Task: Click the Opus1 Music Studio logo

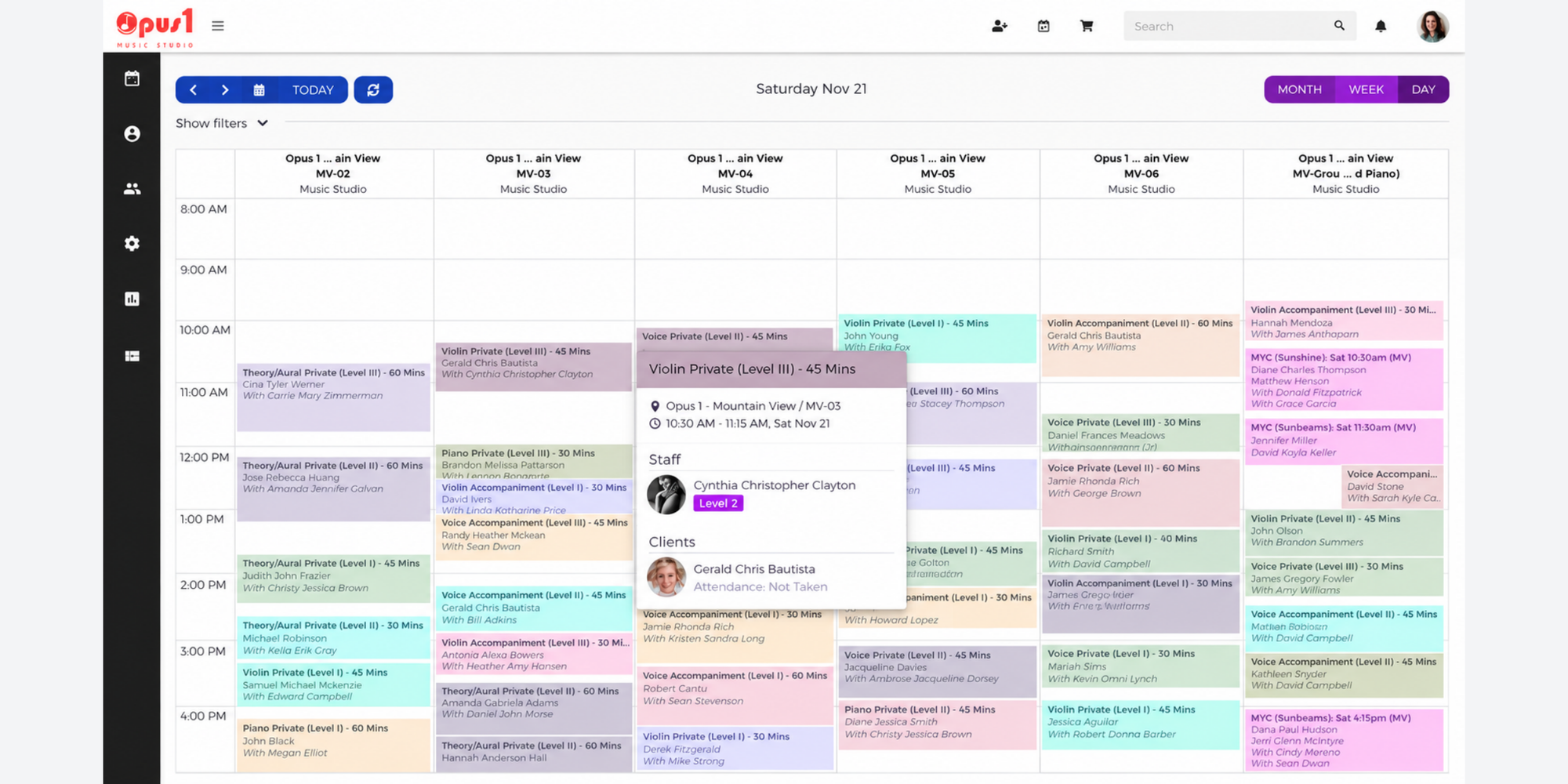Action: (x=154, y=27)
